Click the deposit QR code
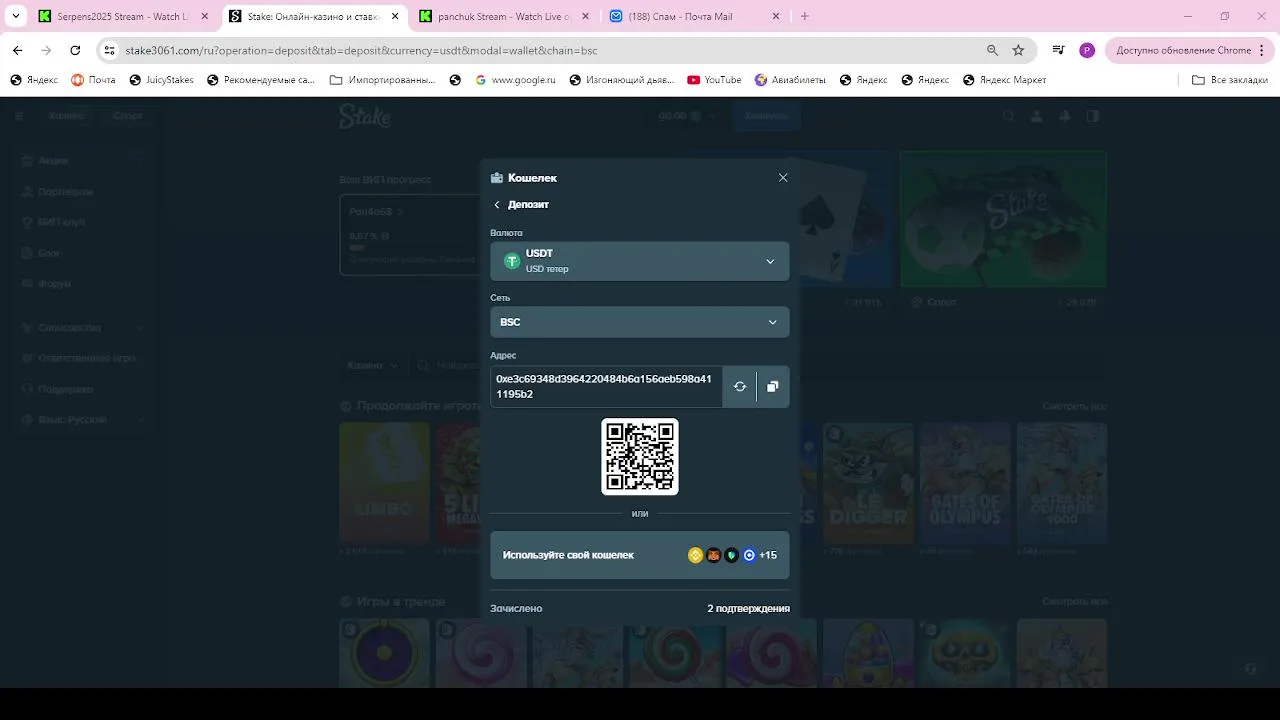This screenshot has width=1280, height=720. 640,456
